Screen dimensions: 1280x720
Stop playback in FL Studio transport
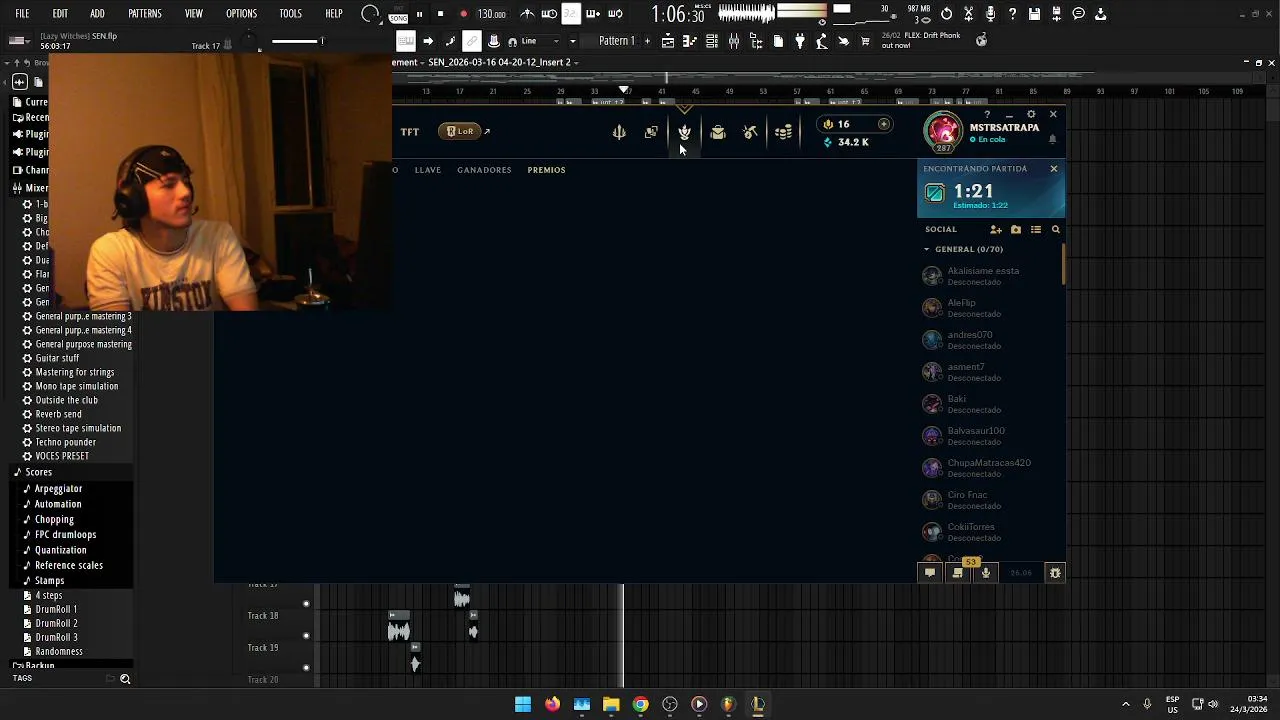[440, 14]
